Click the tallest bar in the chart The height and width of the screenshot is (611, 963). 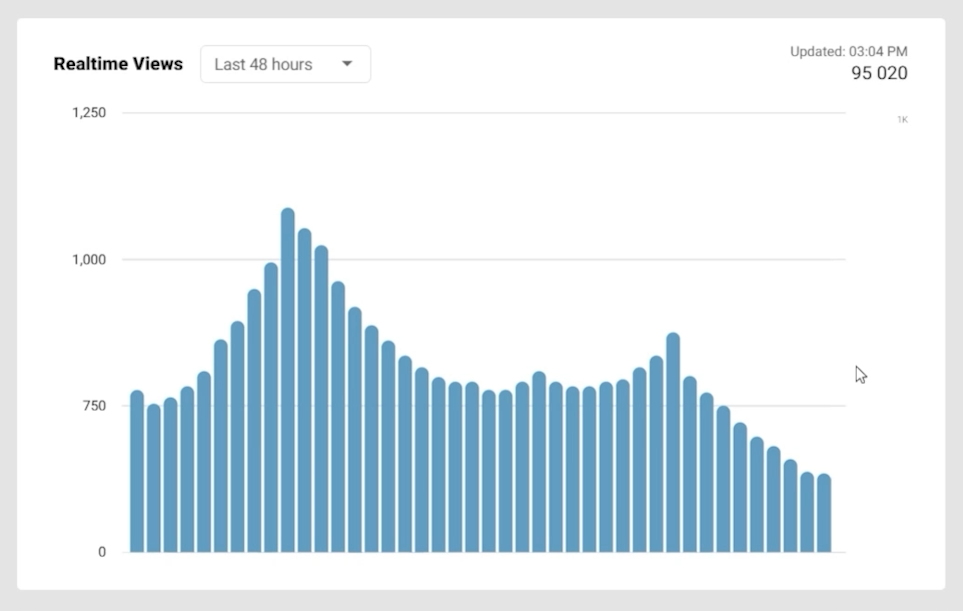288,380
